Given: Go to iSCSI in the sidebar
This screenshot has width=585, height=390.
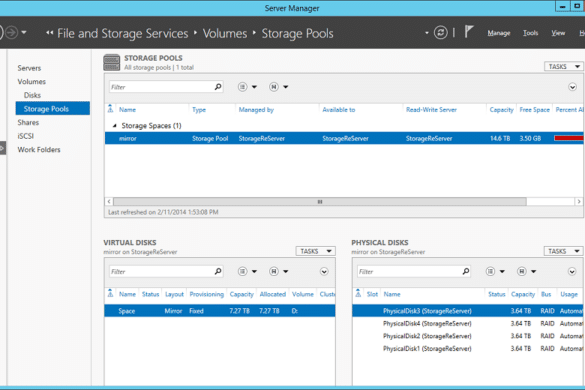Looking at the screenshot, I should coord(25,136).
